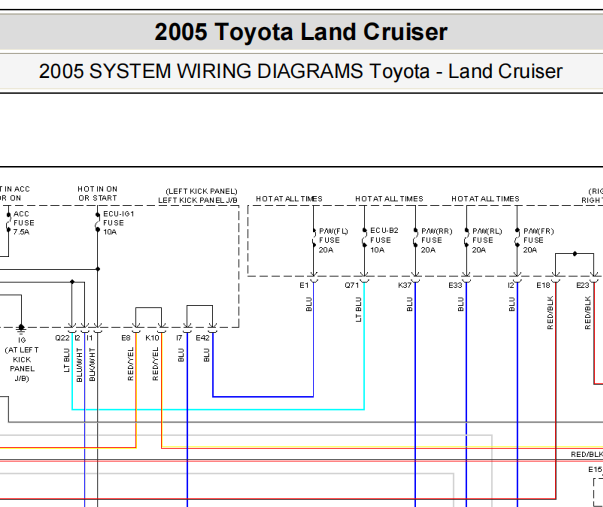Click the P/W(FL) FUSE 20A label

[x=333, y=240]
